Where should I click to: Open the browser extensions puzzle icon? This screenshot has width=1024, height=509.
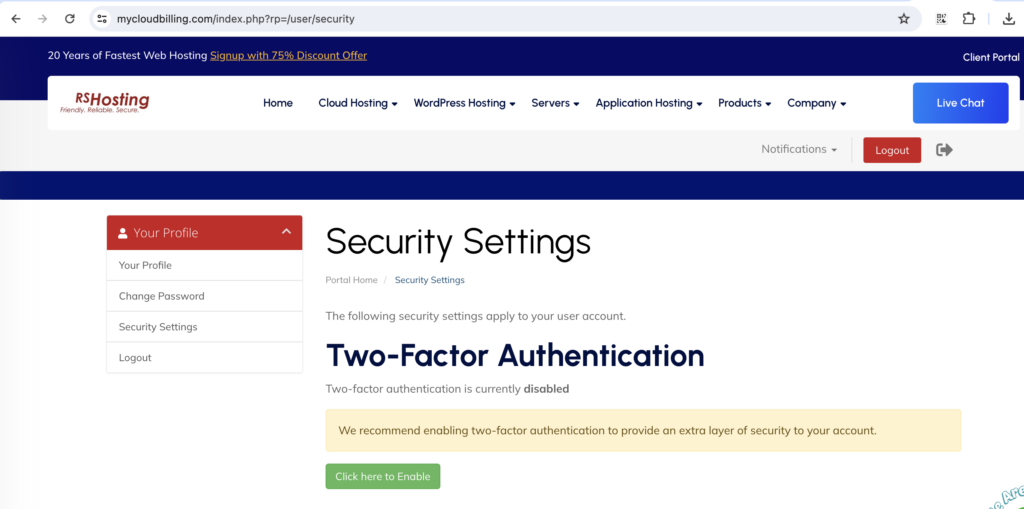(969, 19)
